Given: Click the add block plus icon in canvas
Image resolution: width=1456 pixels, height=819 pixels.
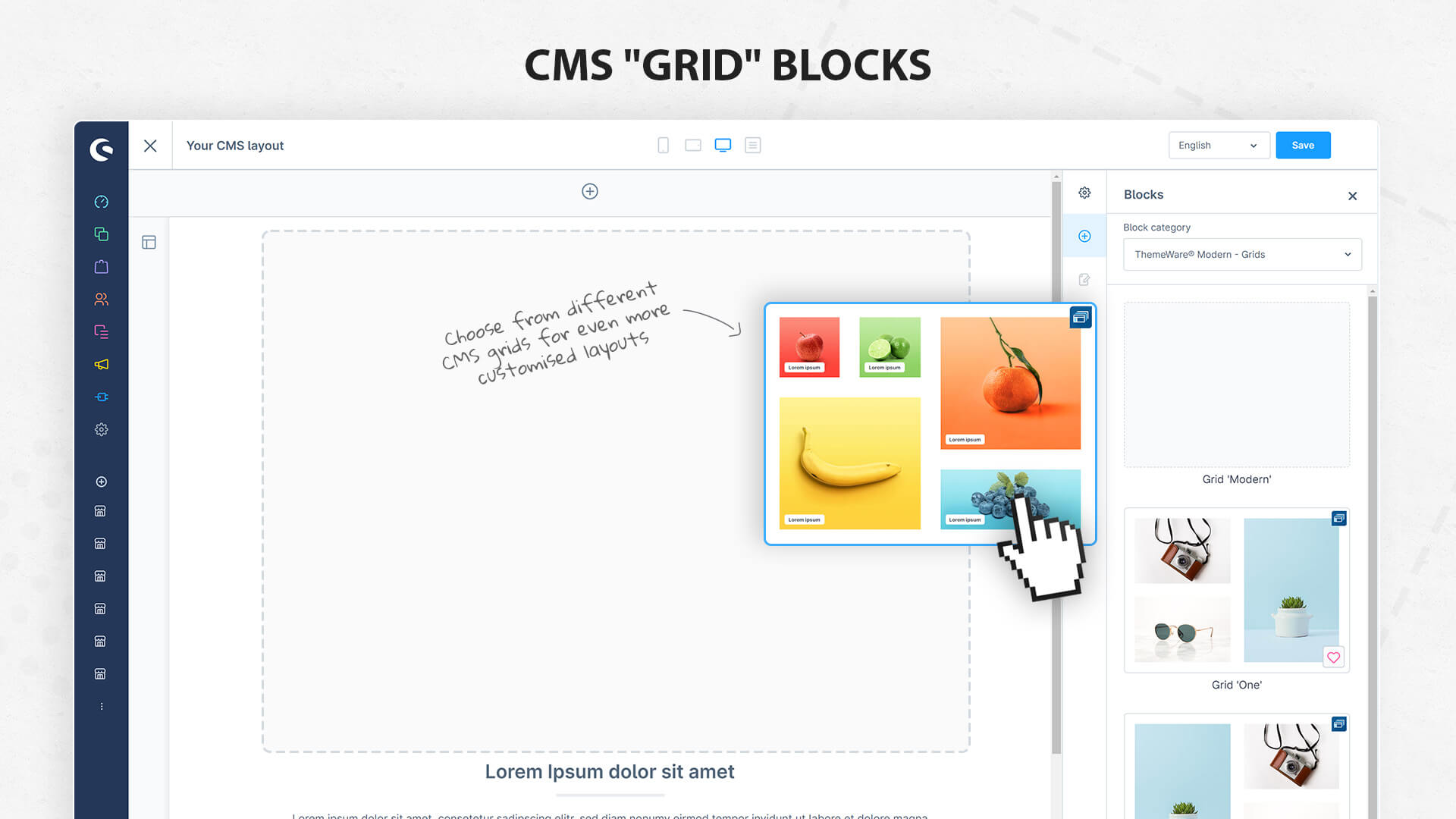Looking at the screenshot, I should 590,190.
